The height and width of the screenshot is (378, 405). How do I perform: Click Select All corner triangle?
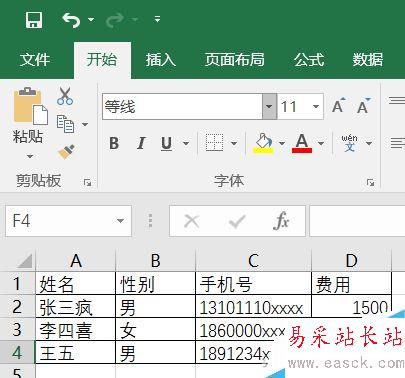coord(24,261)
